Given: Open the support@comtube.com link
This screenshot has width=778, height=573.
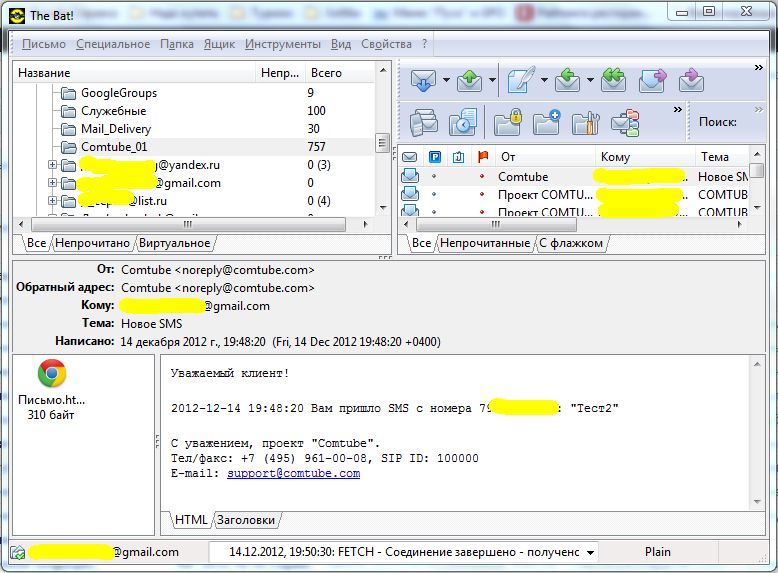Looking at the screenshot, I should (x=294, y=473).
